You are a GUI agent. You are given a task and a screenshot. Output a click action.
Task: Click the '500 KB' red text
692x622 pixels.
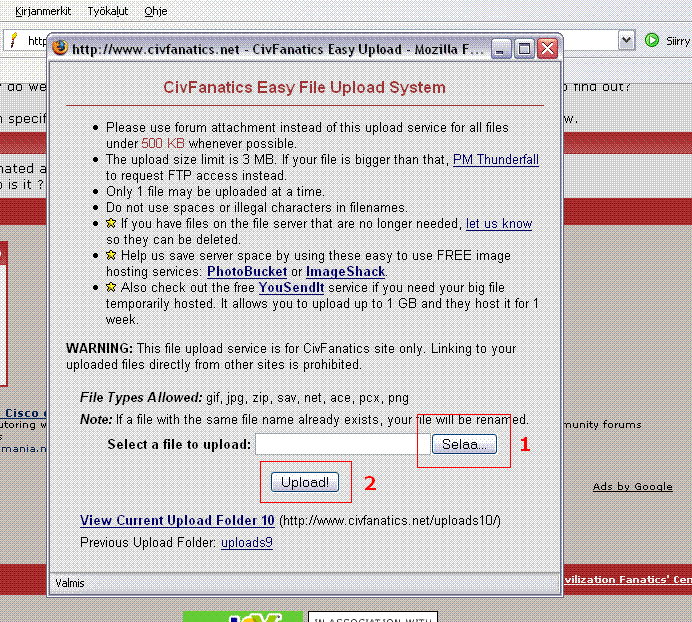tap(163, 143)
